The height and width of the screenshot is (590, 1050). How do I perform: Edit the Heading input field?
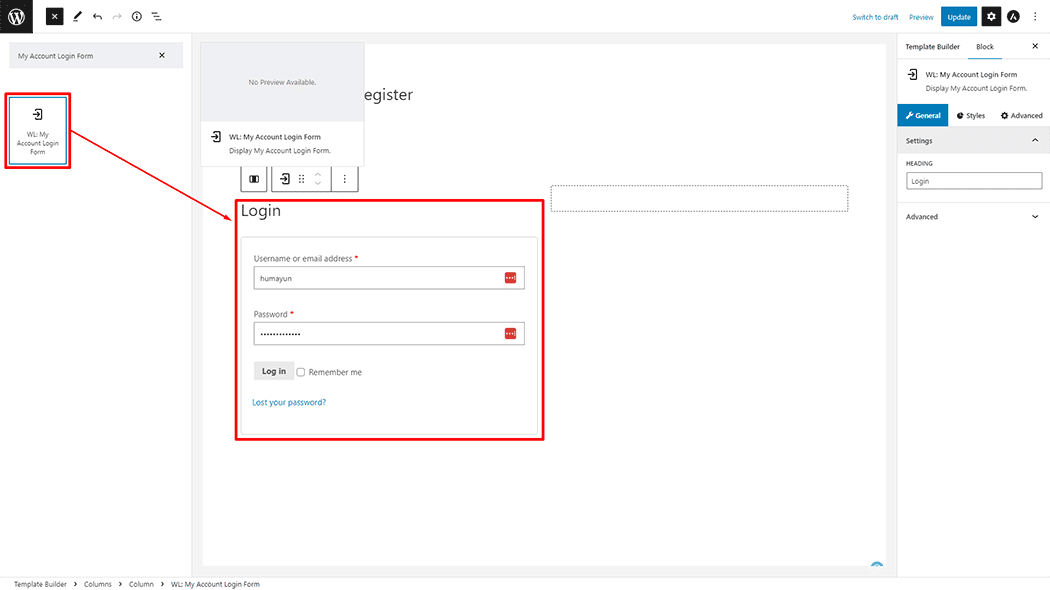(x=973, y=181)
